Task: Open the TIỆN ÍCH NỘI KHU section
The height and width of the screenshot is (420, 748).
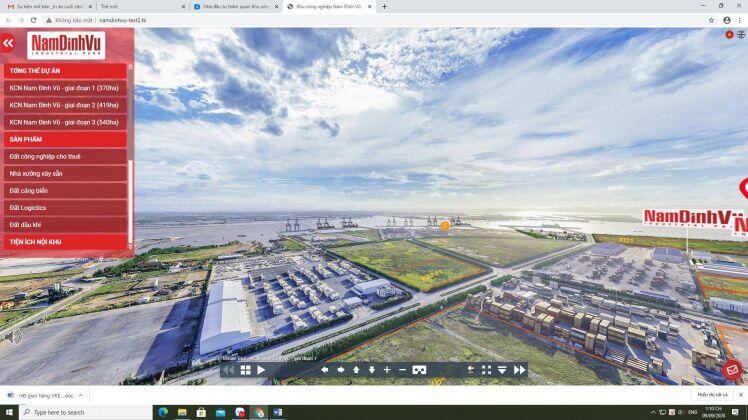Action: coord(65,242)
